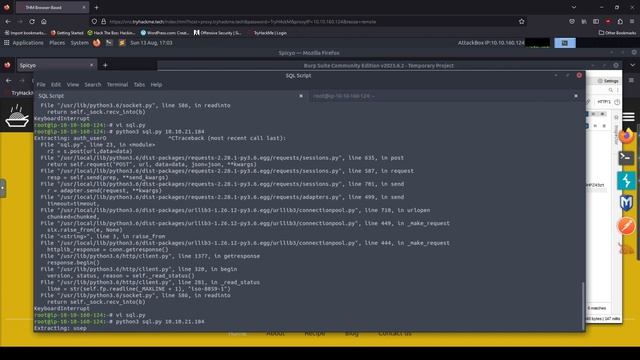Switch to the second root@ip terminal tab
The width and height of the screenshot is (640, 360).
(x=445, y=96)
